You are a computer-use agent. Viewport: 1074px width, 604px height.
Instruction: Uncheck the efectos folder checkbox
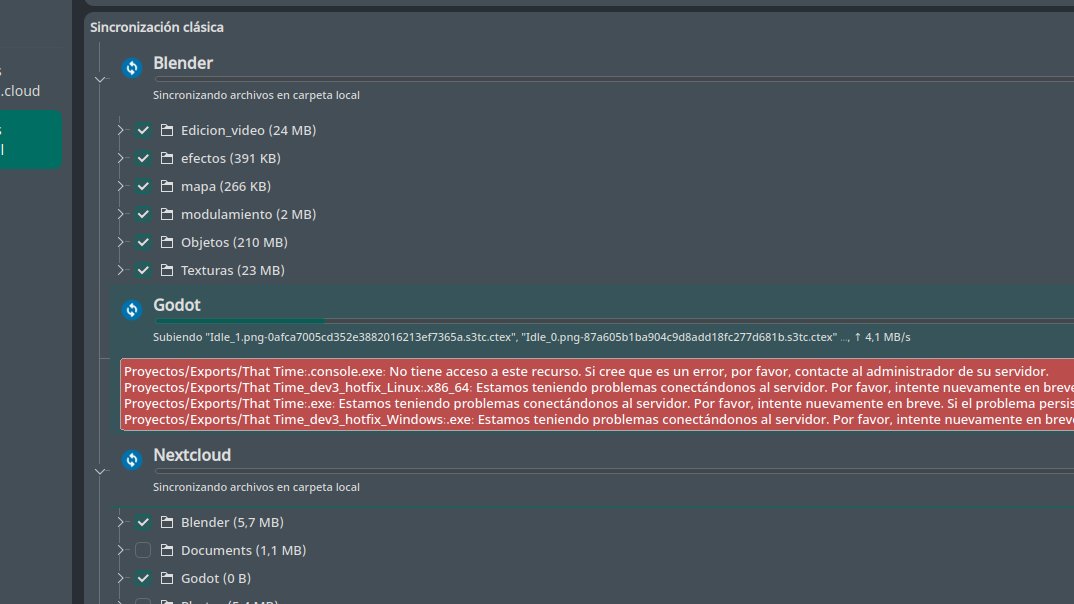142,158
